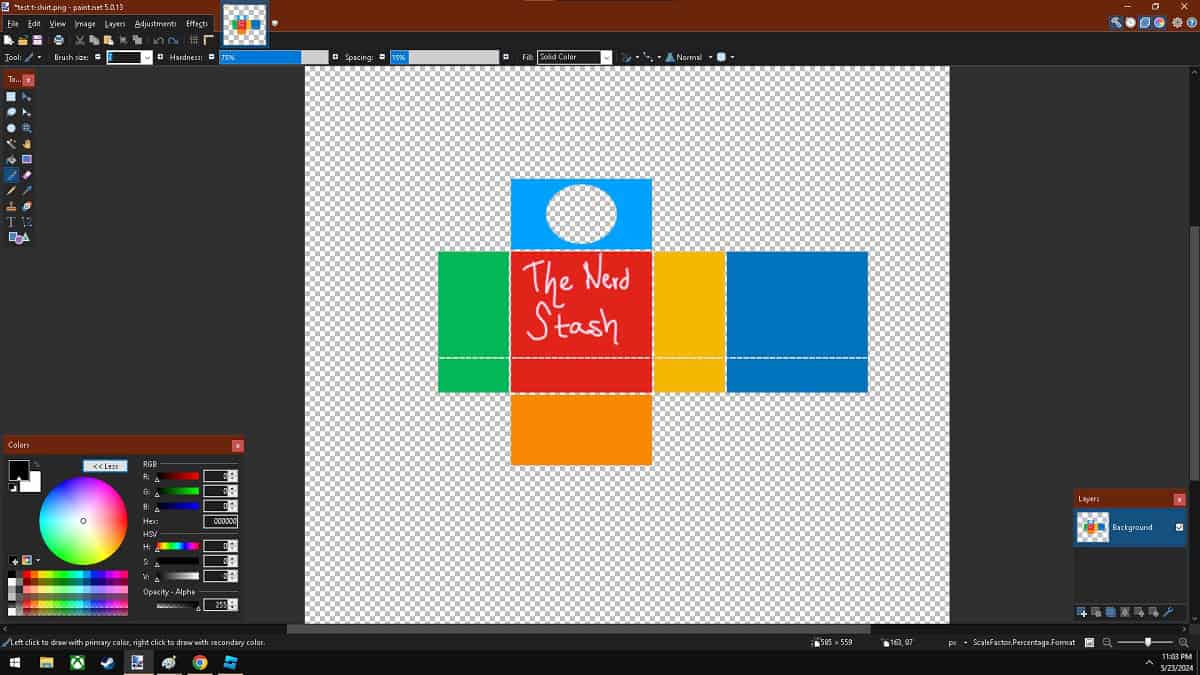Viewport: 1200px width, 675px height.
Task: Click the decrement stepper beside Brush size
Action: point(97,57)
